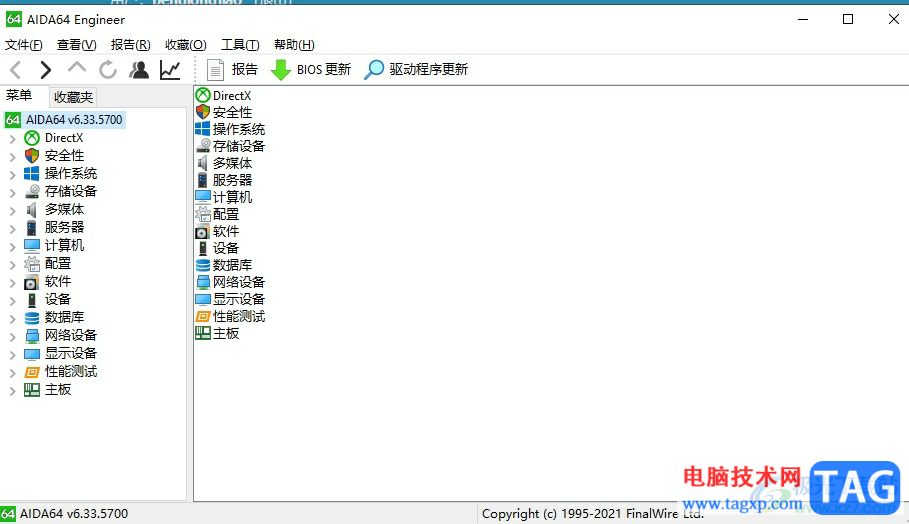Go forward with the right arrow button
Image resolution: width=909 pixels, height=524 pixels.
tap(45, 70)
